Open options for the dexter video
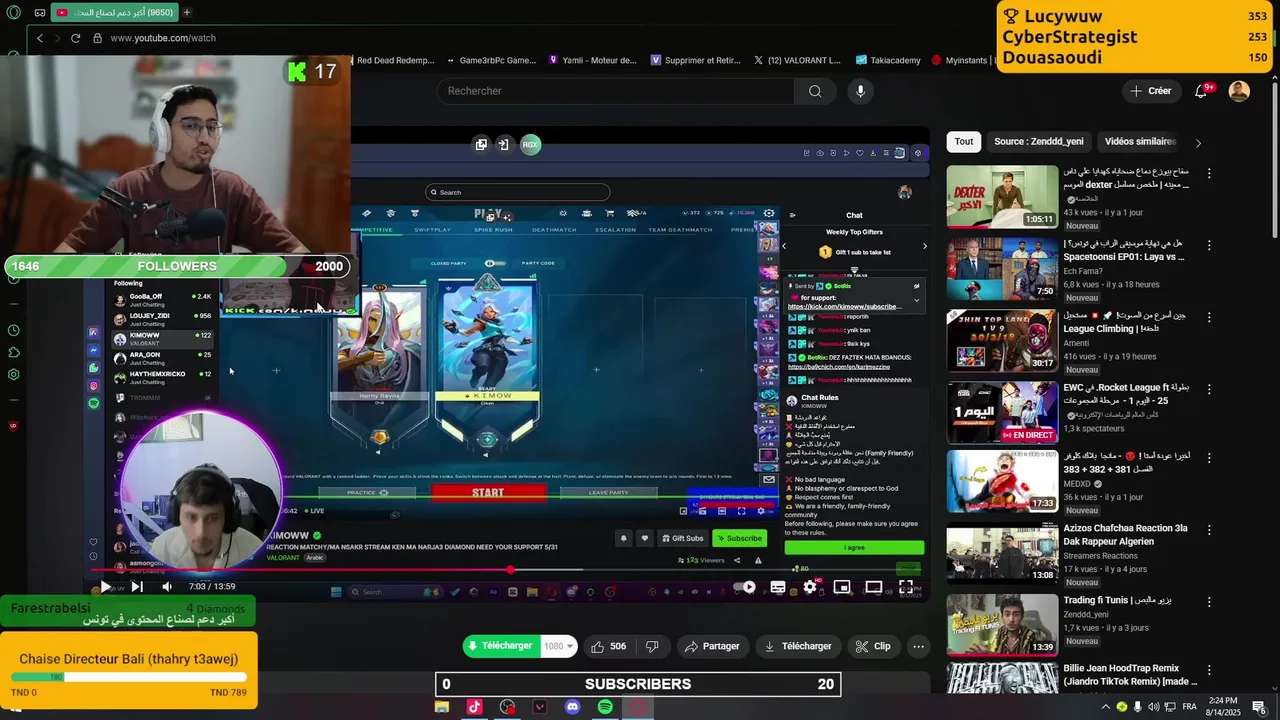The width and height of the screenshot is (1280, 720). [x=1208, y=173]
